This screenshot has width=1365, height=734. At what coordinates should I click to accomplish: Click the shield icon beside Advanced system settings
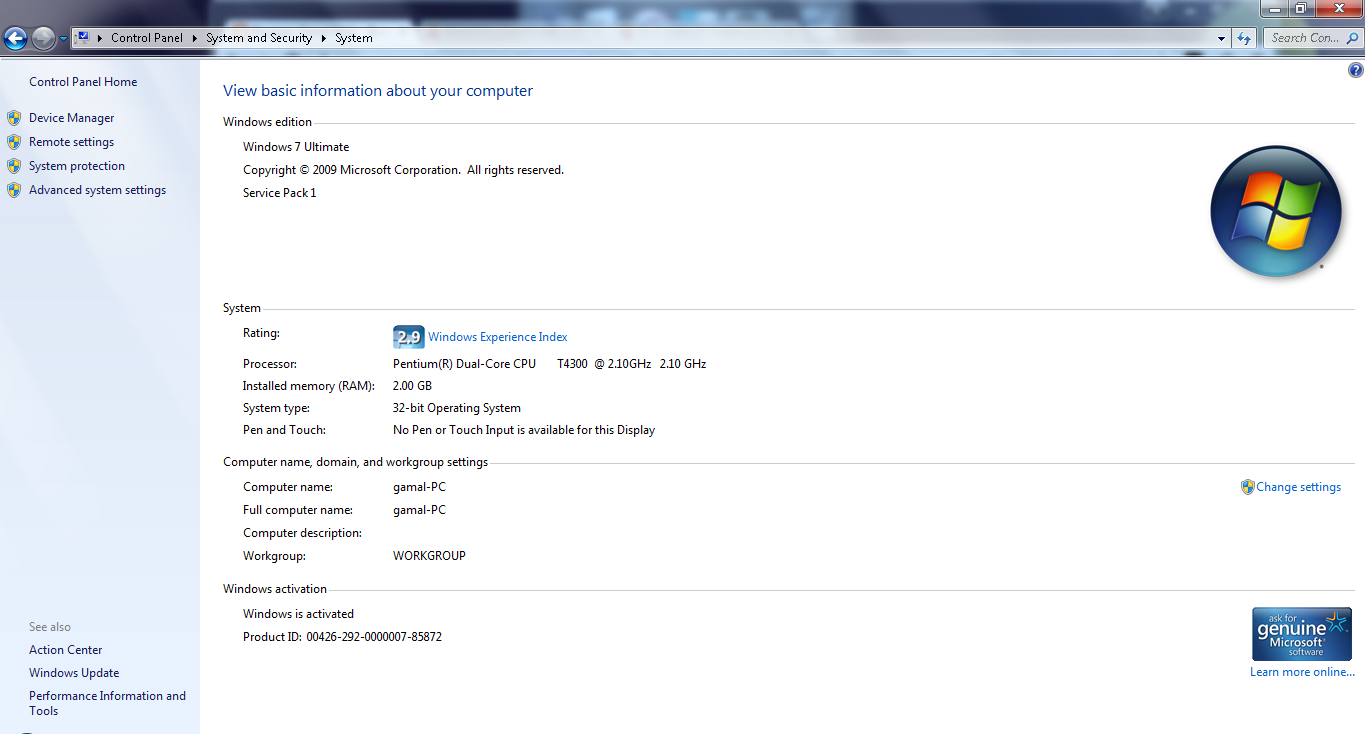14,190
